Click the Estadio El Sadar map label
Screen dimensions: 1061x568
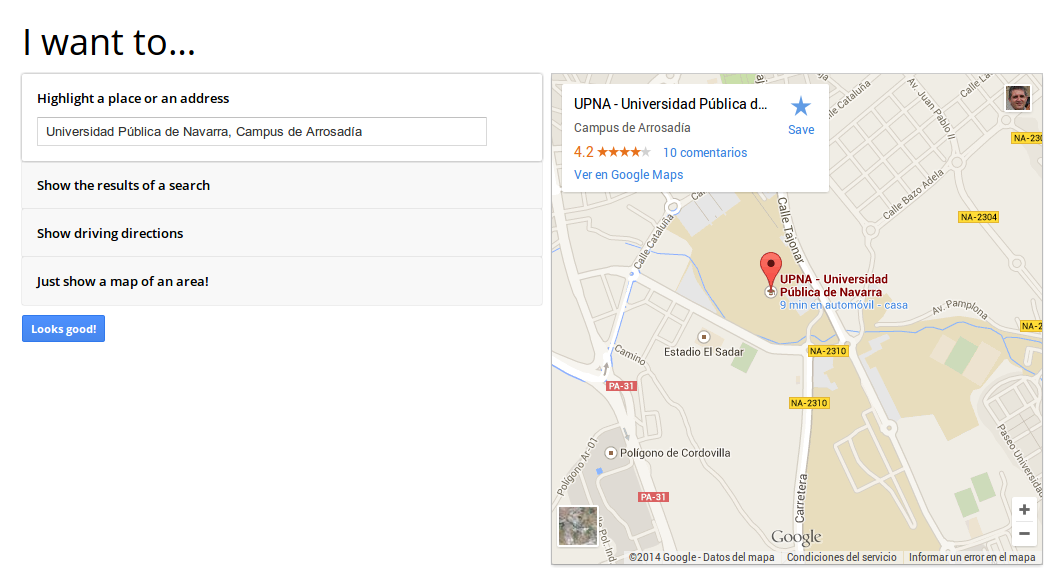pyautogui.click(x=704, y=352)
